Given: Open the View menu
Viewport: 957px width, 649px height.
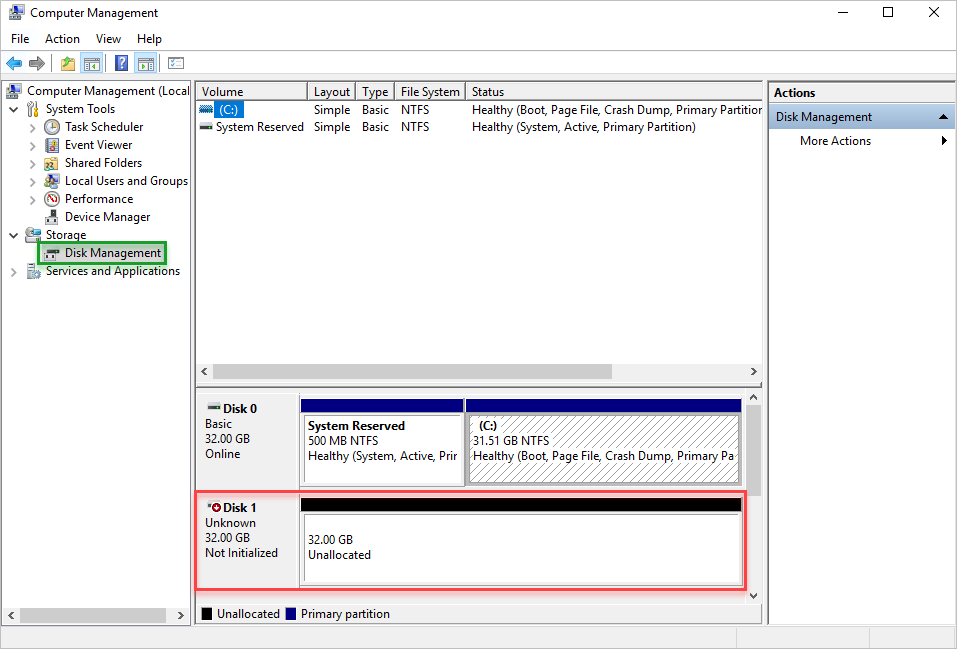Looking at the screenshot, I should click(x=108, y=39).
